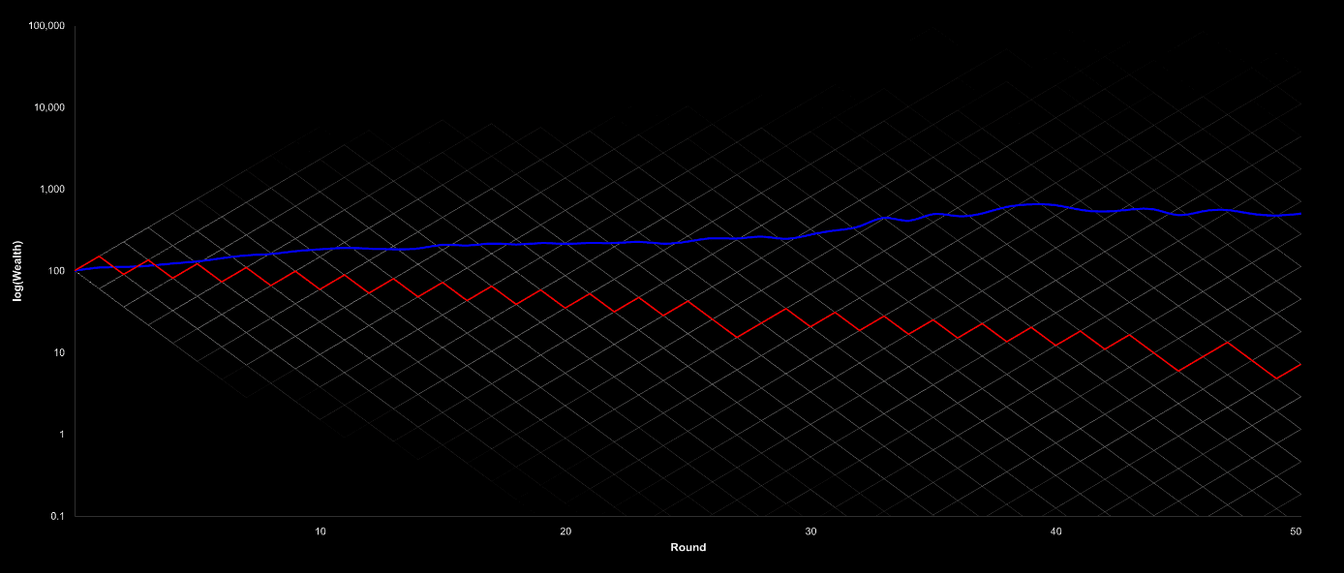
Task: Select the Round x-axis title
Action: coord(688,547)
